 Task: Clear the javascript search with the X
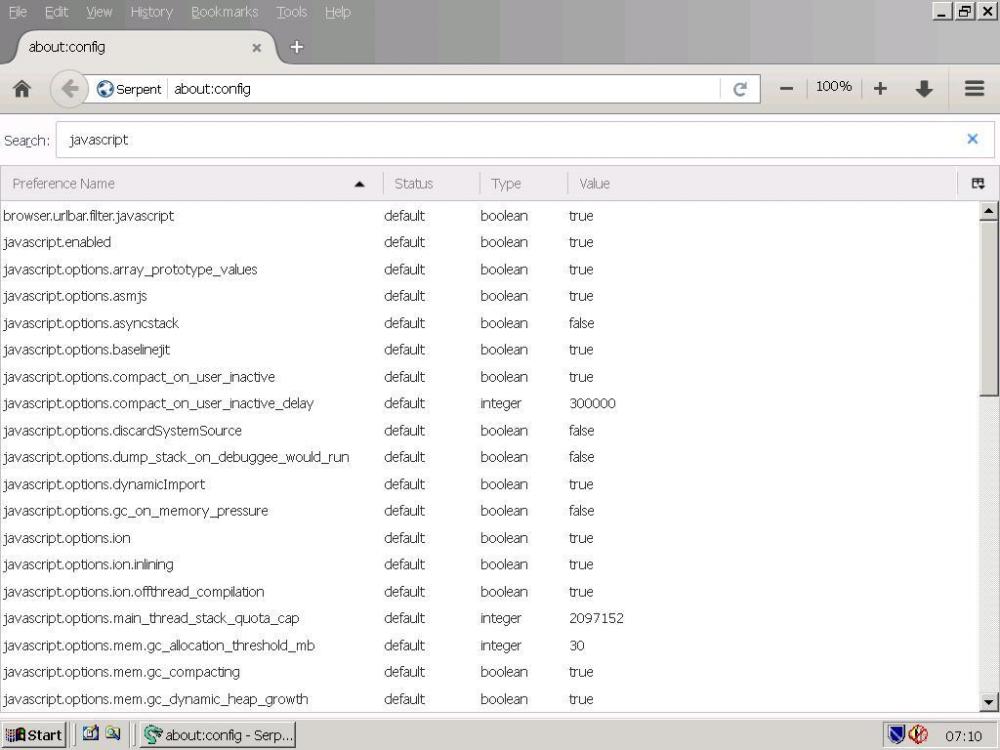pos(972,139)
